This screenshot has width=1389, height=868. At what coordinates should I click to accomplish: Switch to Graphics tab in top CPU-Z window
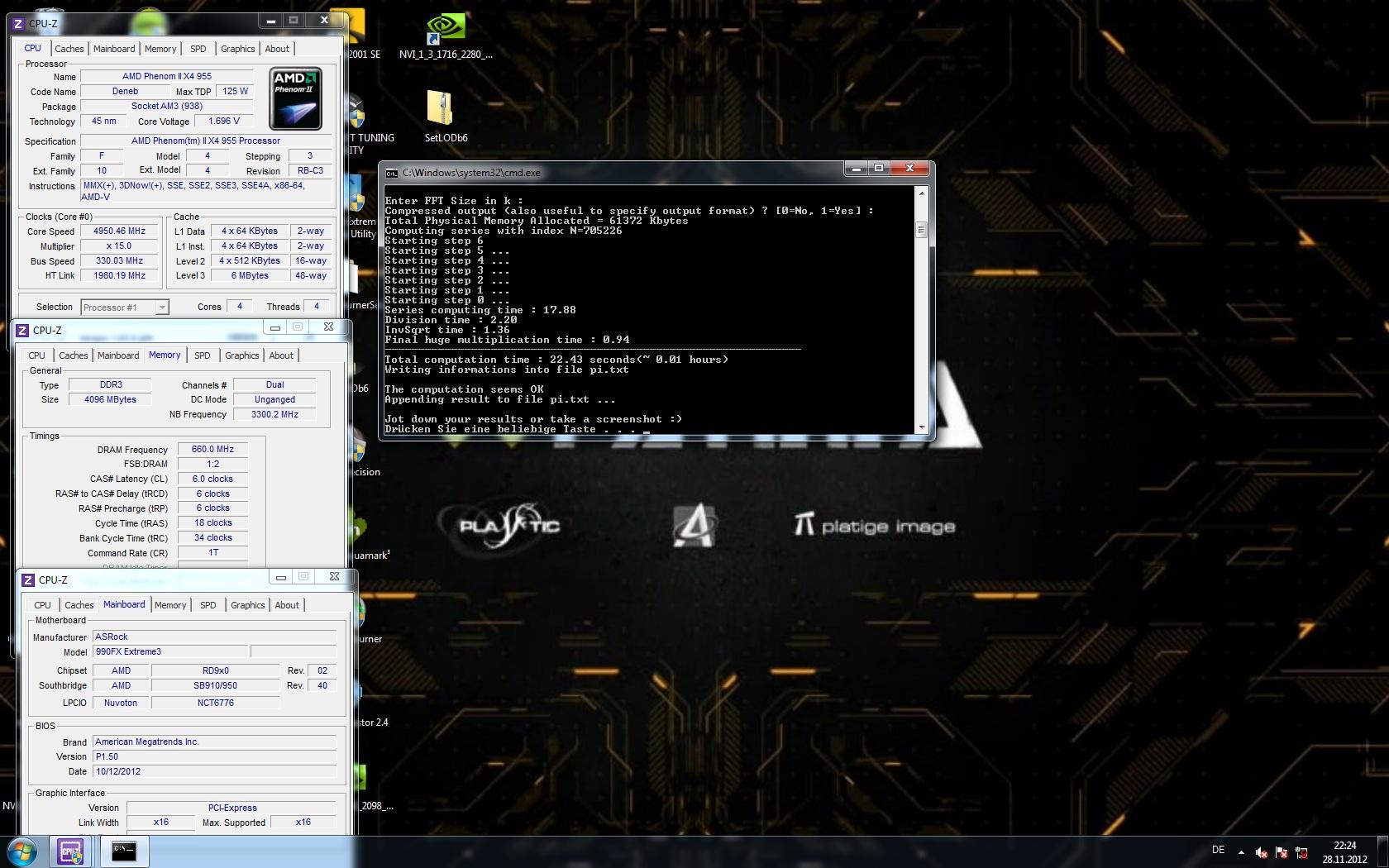238,49
